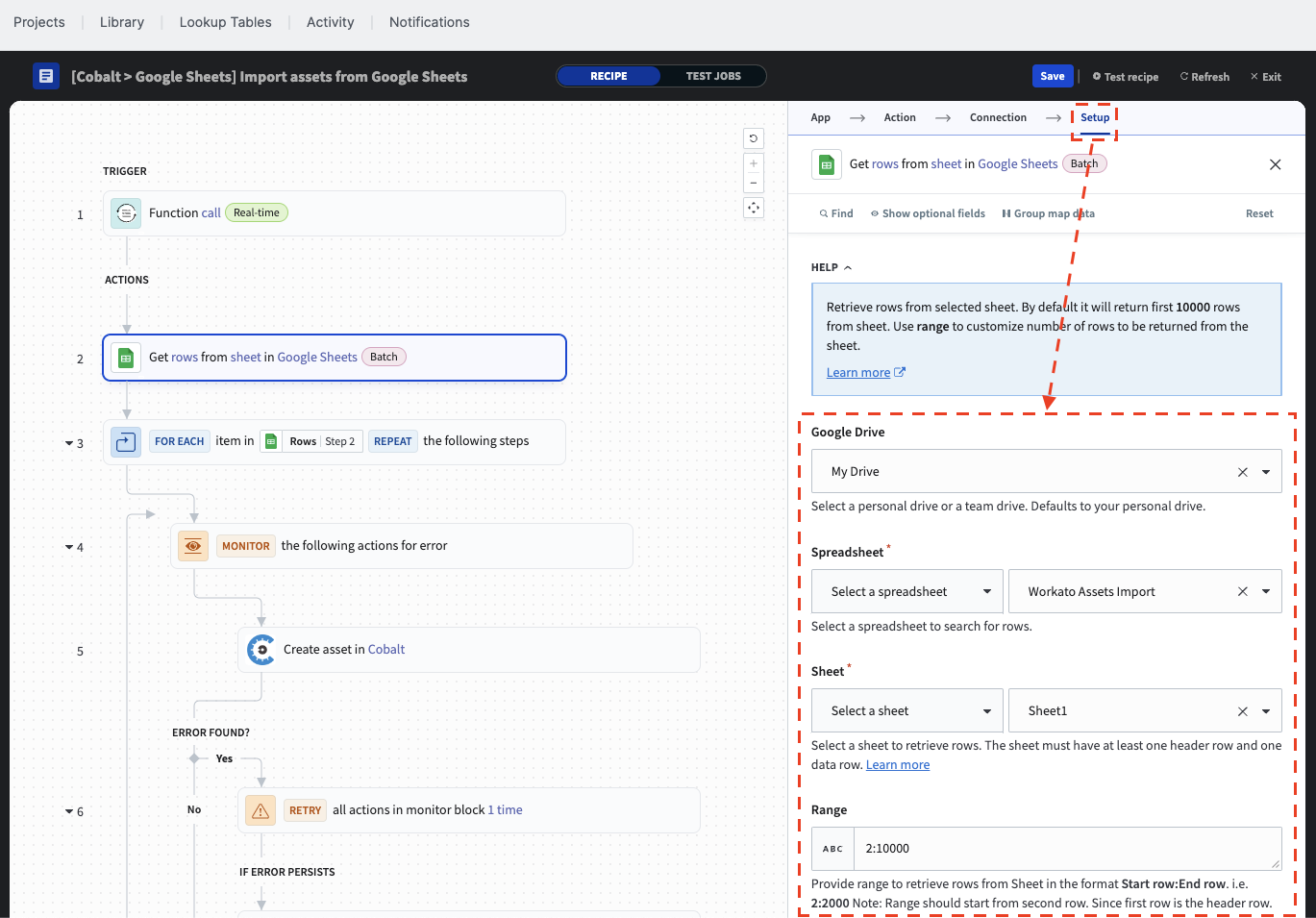Screen dimensions: 1316x918
Task: Clear the Sheet1 selection
Action: click(1243, 711)
